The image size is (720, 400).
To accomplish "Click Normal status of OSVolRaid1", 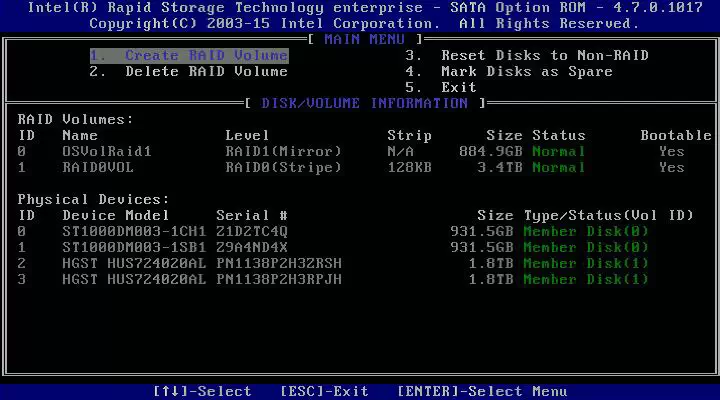I will 558,152.
